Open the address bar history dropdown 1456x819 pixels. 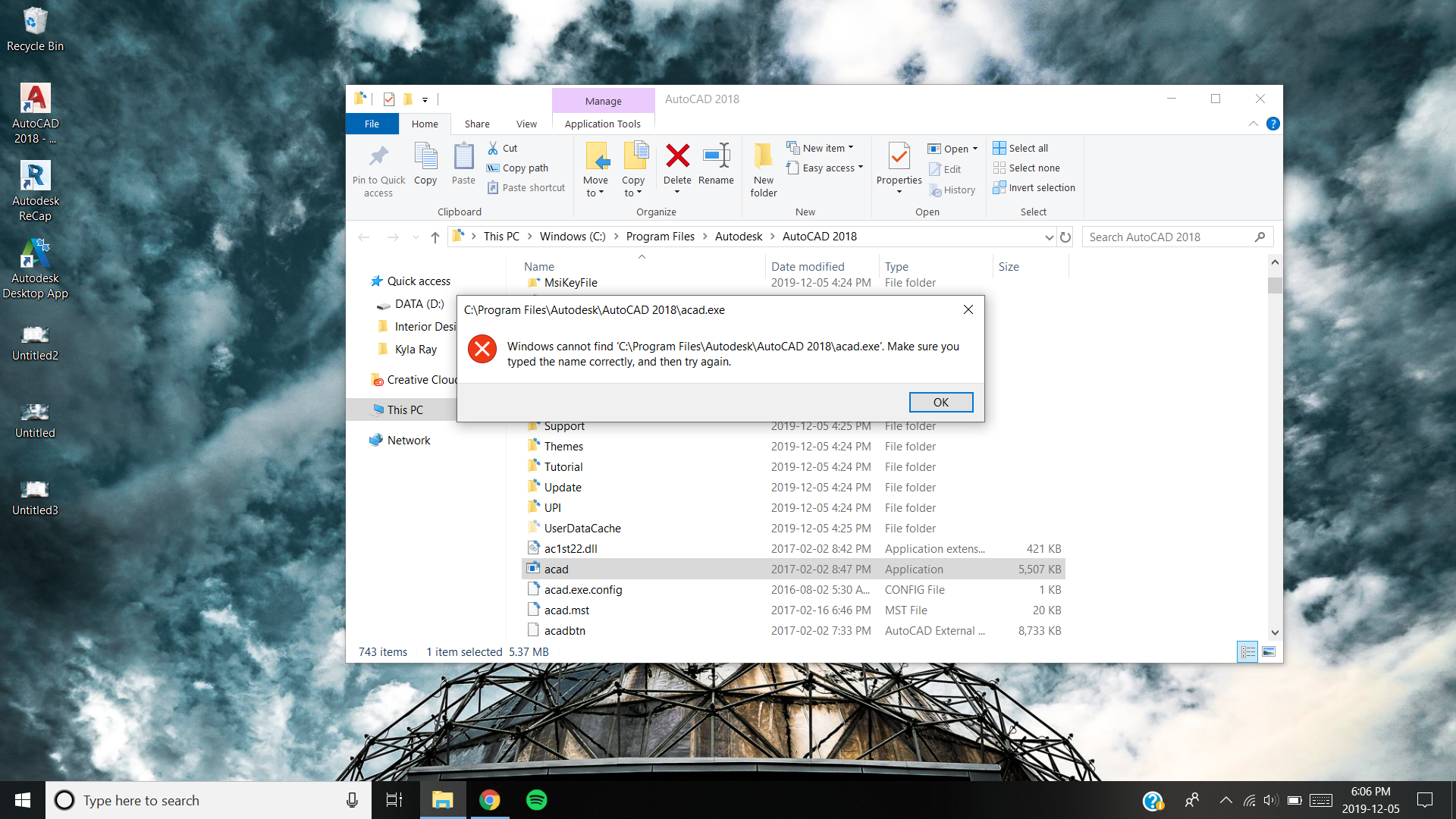click(x=1049, y=237)
